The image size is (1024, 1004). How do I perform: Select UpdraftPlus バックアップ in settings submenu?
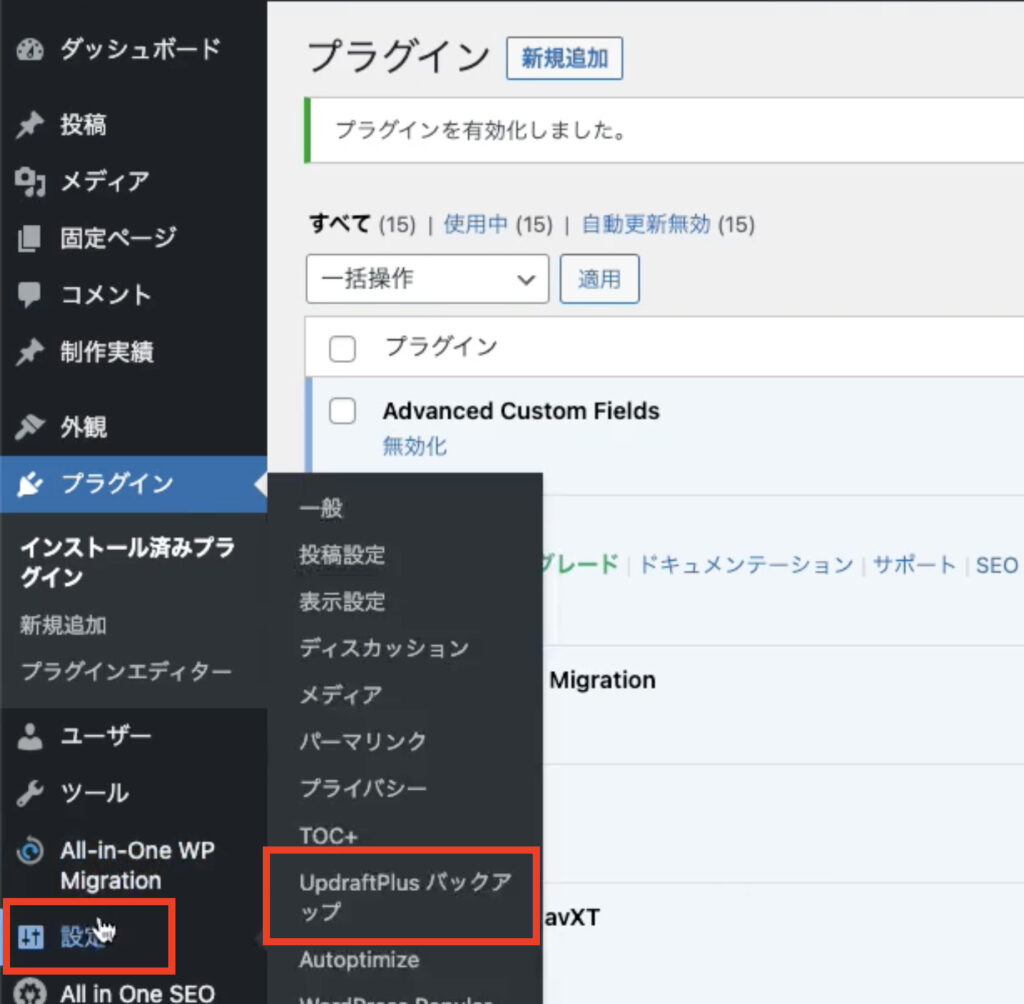(405, 897)
